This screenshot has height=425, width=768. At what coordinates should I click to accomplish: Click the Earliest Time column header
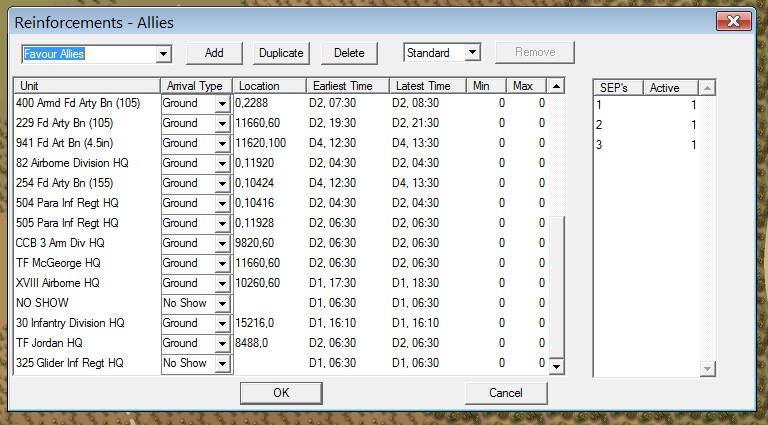point(348,86)
